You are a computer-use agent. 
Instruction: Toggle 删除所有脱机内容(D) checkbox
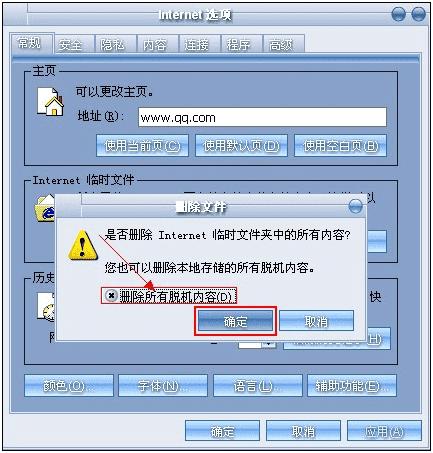tap(111, 295)
